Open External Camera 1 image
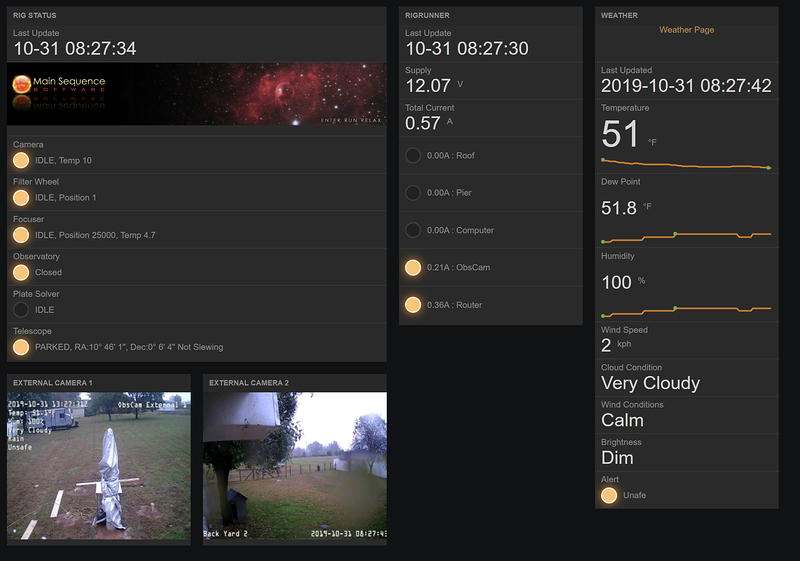 98,466
